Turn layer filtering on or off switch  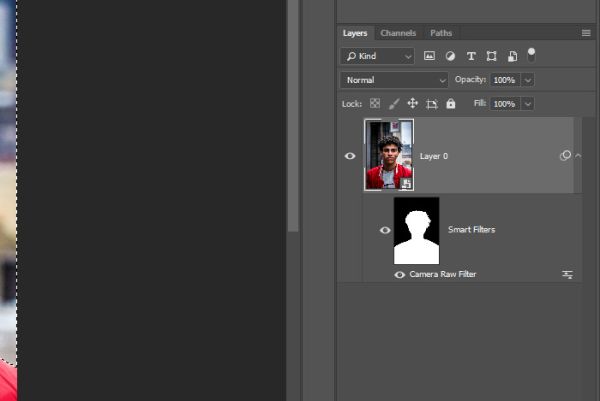[531, 55]
